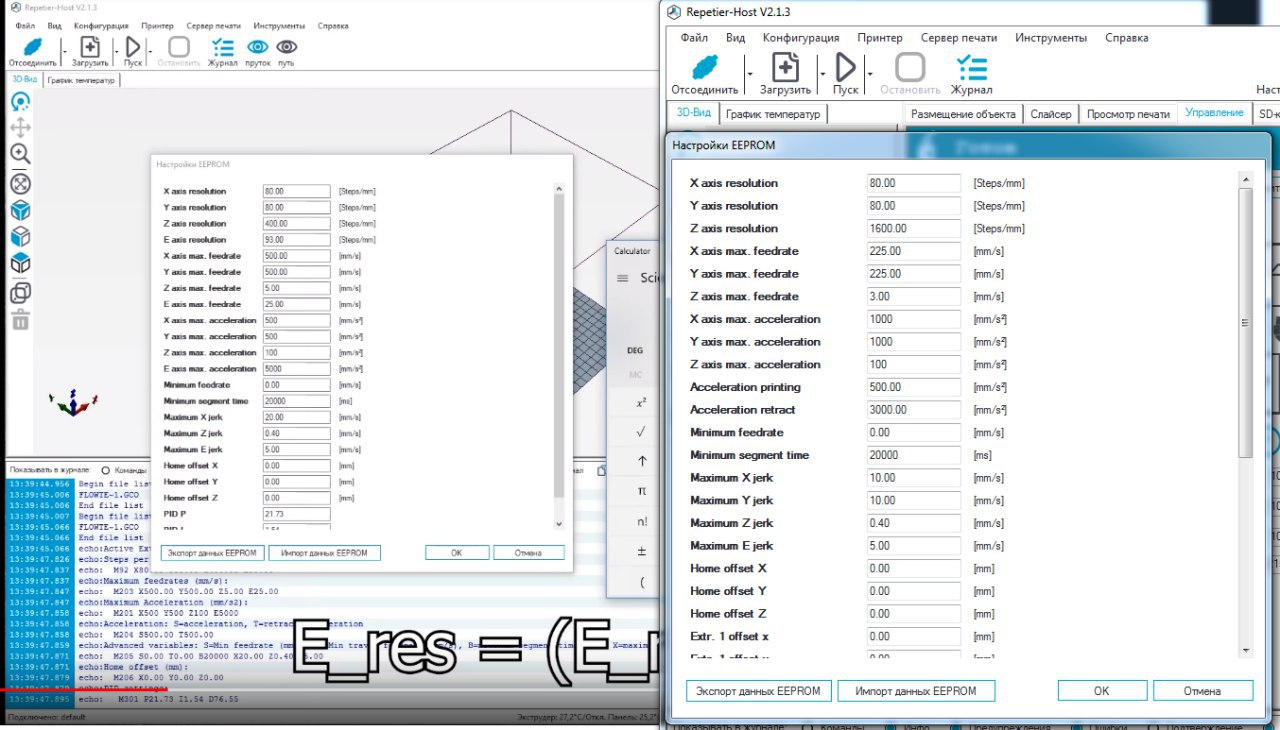Open Файл menu in enlarged window
This screenshot has height=730, width=1280.
(x=694, y=38)
